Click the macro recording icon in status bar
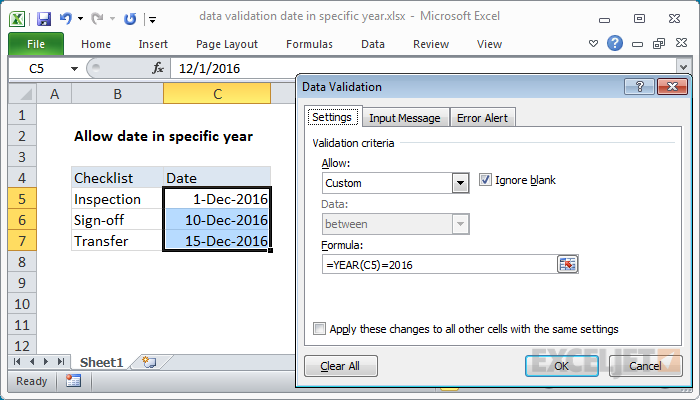 coord(73,381)
